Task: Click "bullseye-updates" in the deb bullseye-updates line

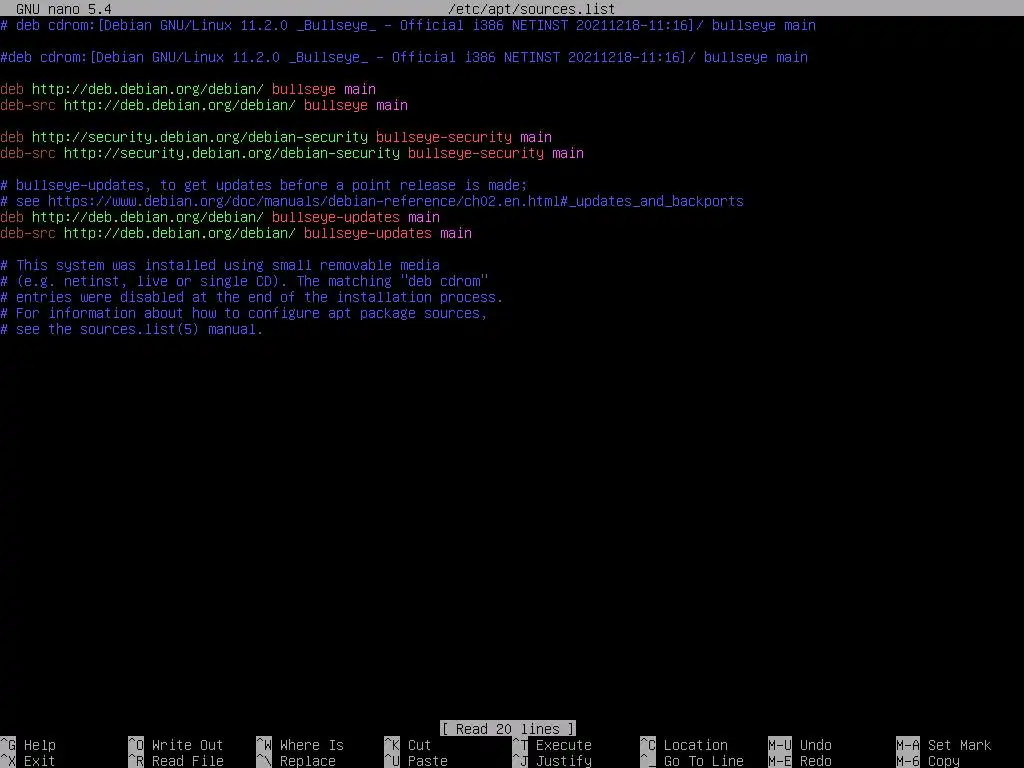Action: (x=336, y=217)
